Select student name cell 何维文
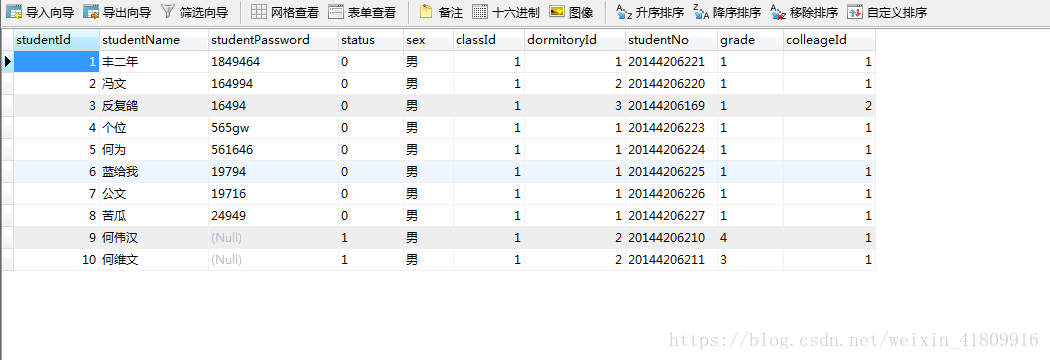Screen dimensions: 1050x360 click(154, 260)
